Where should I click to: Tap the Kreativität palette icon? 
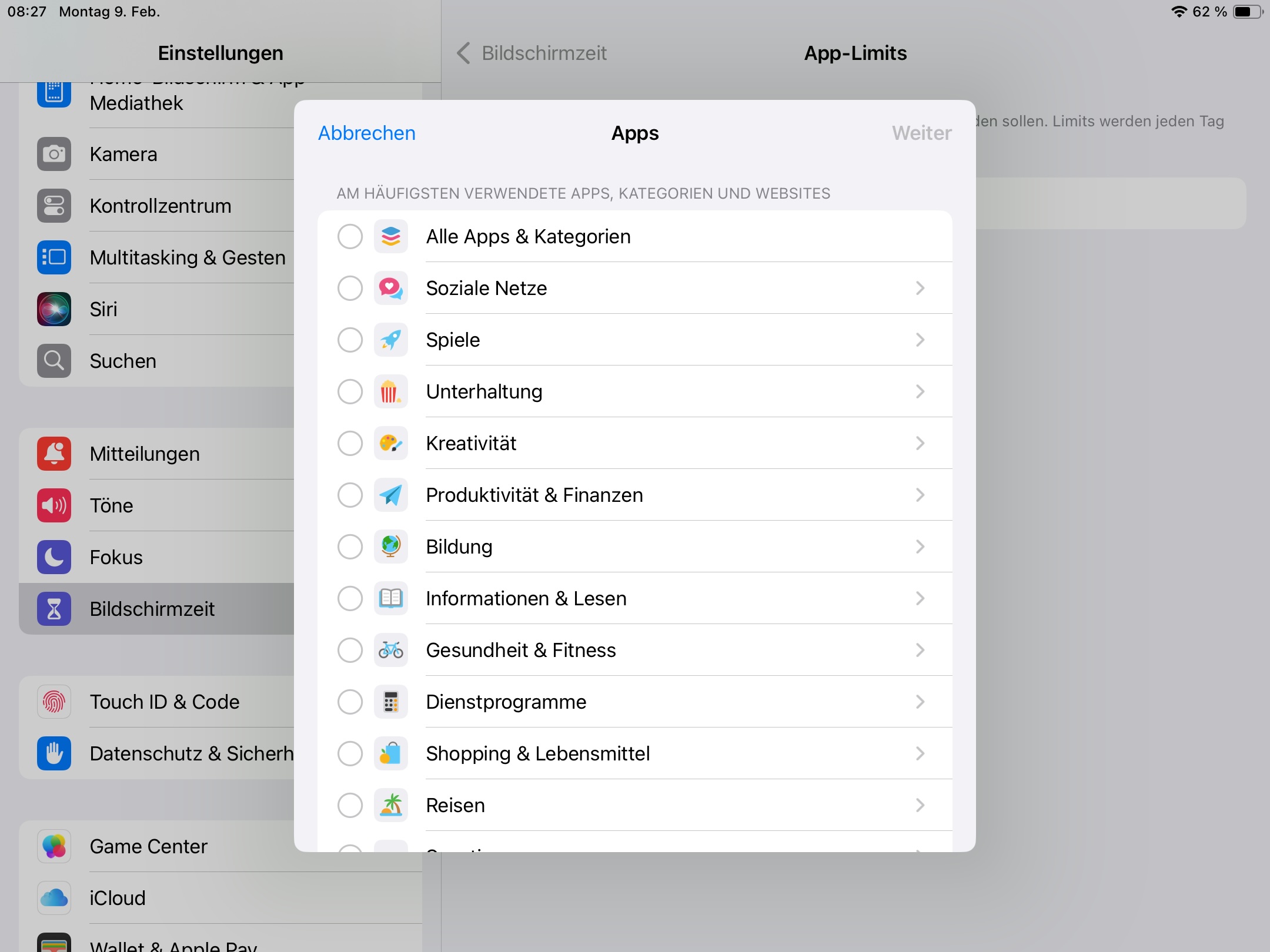click(391, 443)
